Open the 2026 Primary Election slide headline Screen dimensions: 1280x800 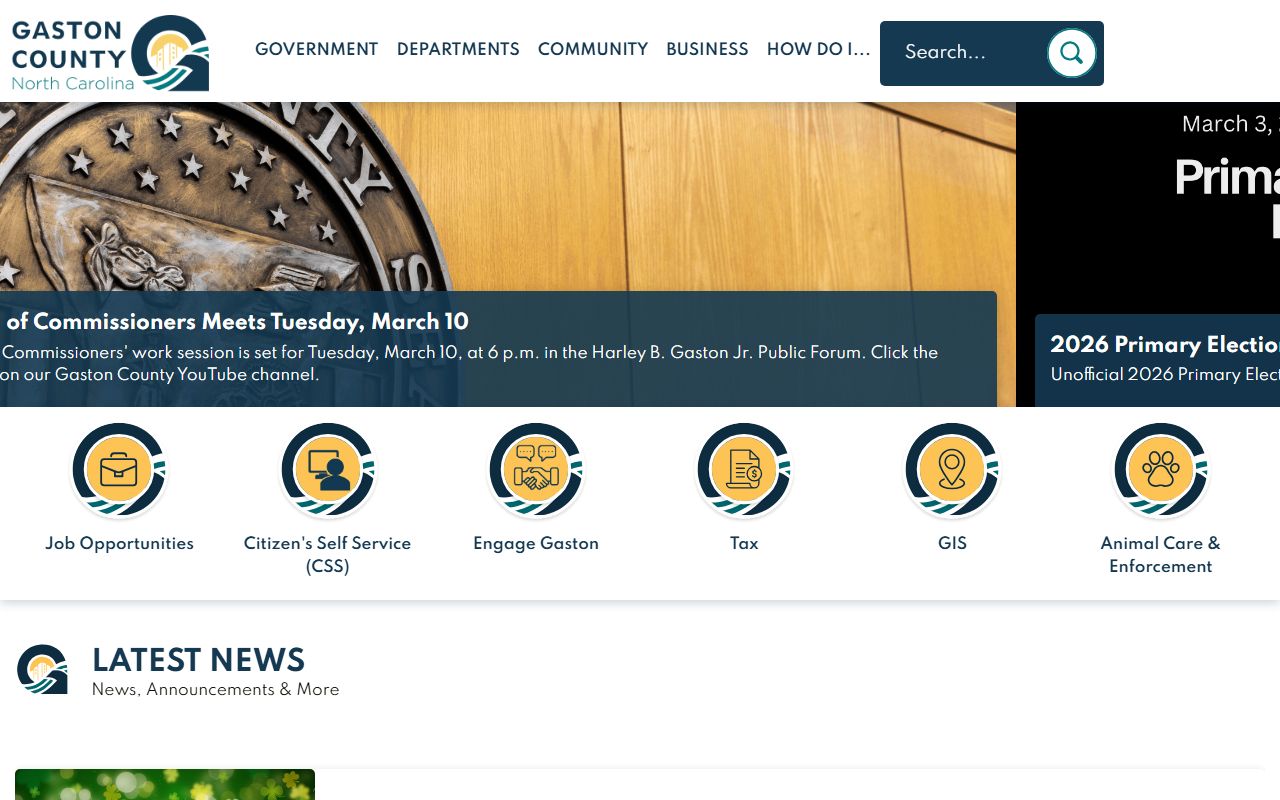click(1165, 344)
